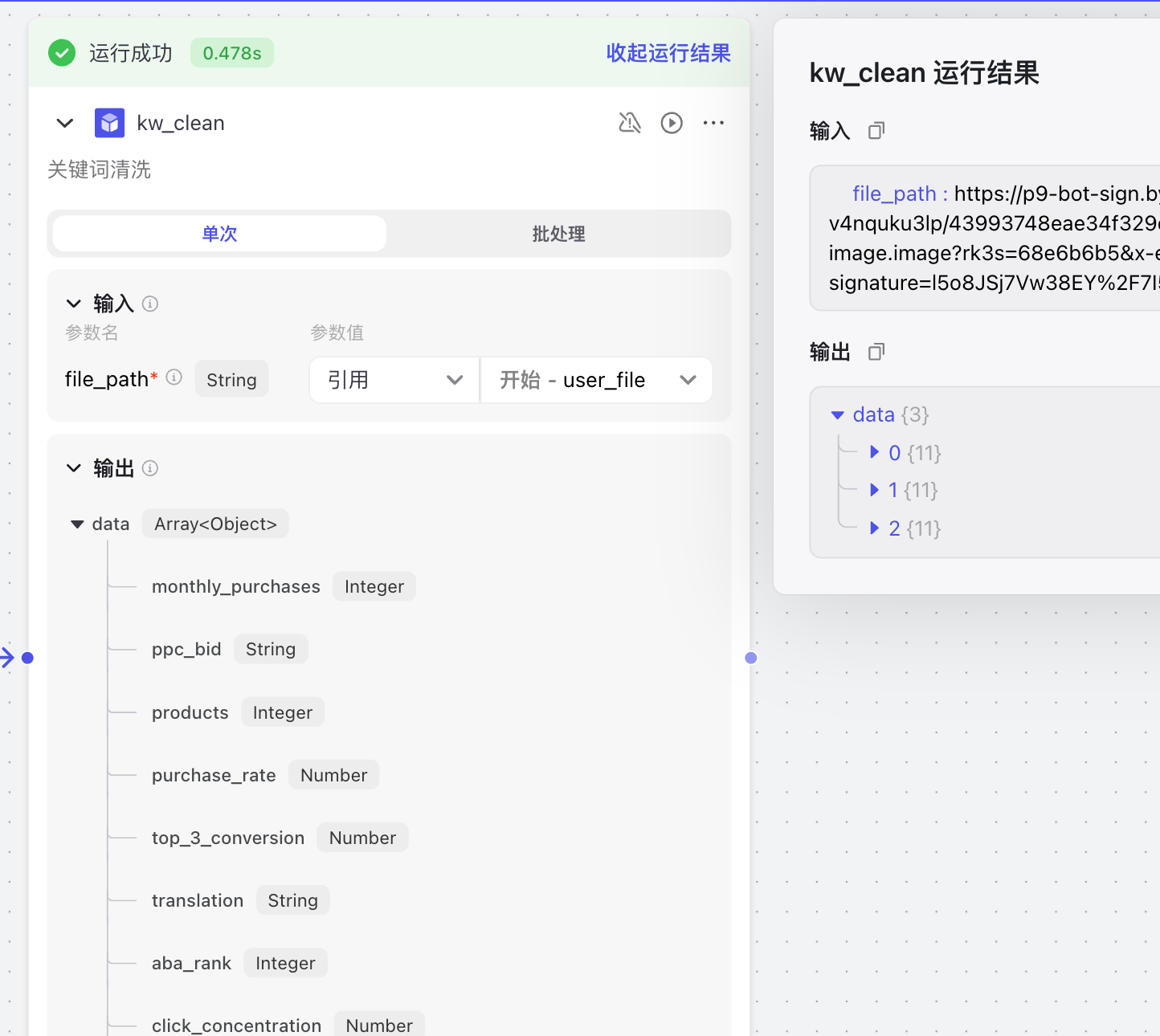Copy the 输入 result in the results panel

pos(876,130)
